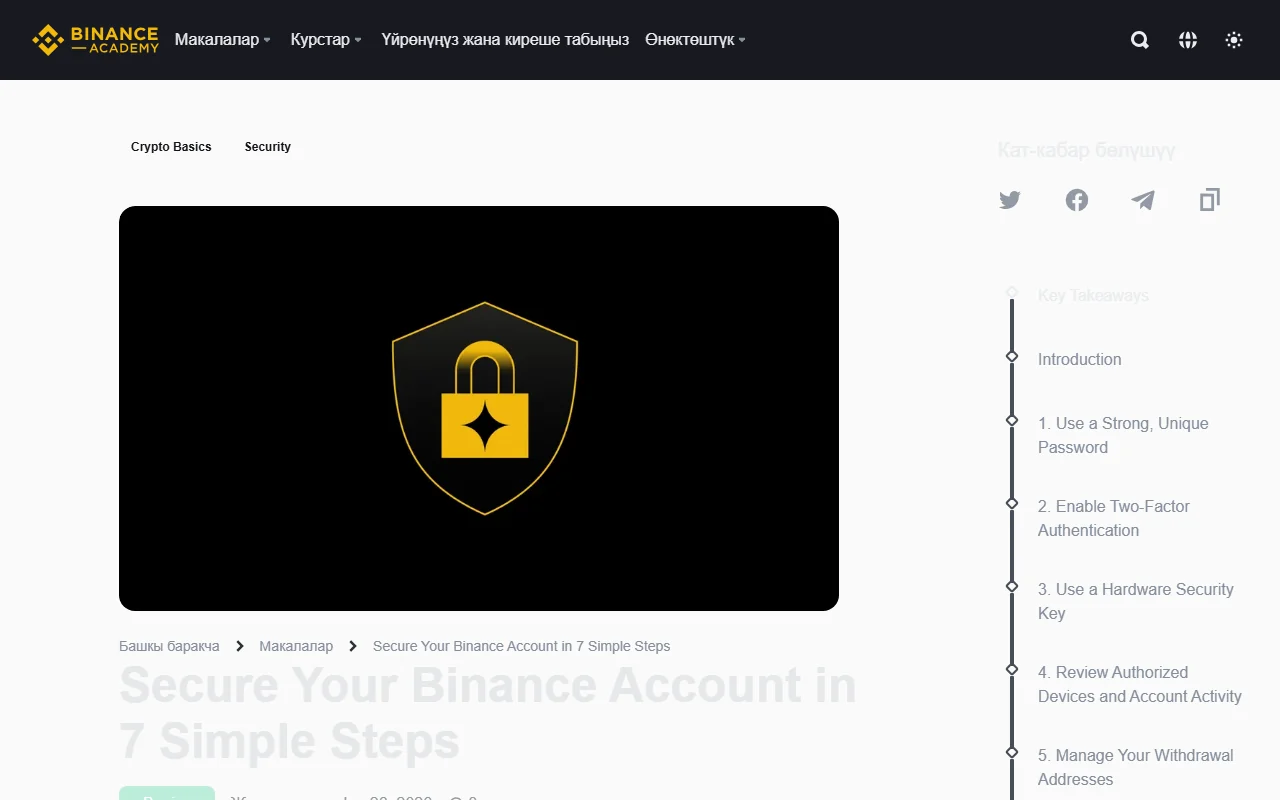The image size is (1280, 800).
Task: Toggle the light/dark theme sun icon
Action: tap(1234, 40)
